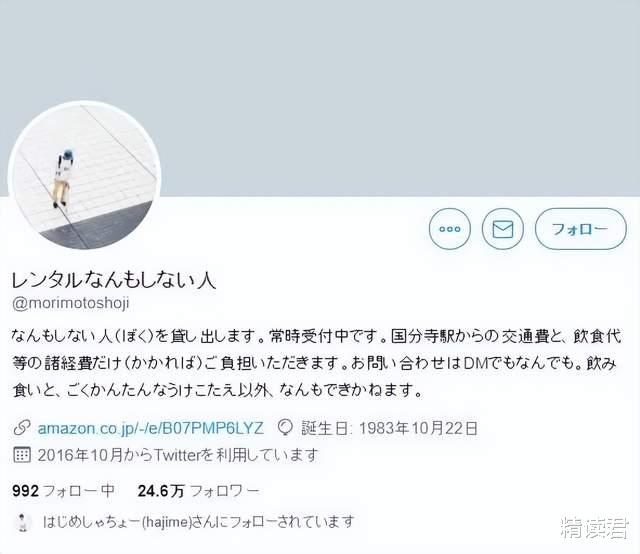This screenshot has height=554, width=640.
Task: Click the header banner image area
Action: coord(320,98)
